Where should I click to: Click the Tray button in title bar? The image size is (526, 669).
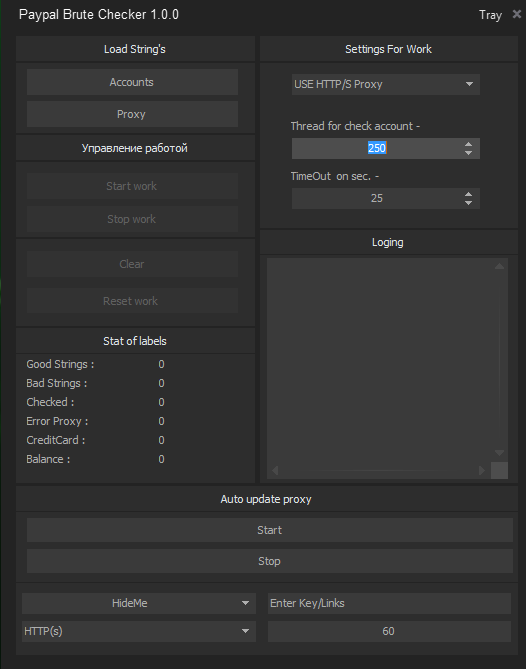pos(490,15)
